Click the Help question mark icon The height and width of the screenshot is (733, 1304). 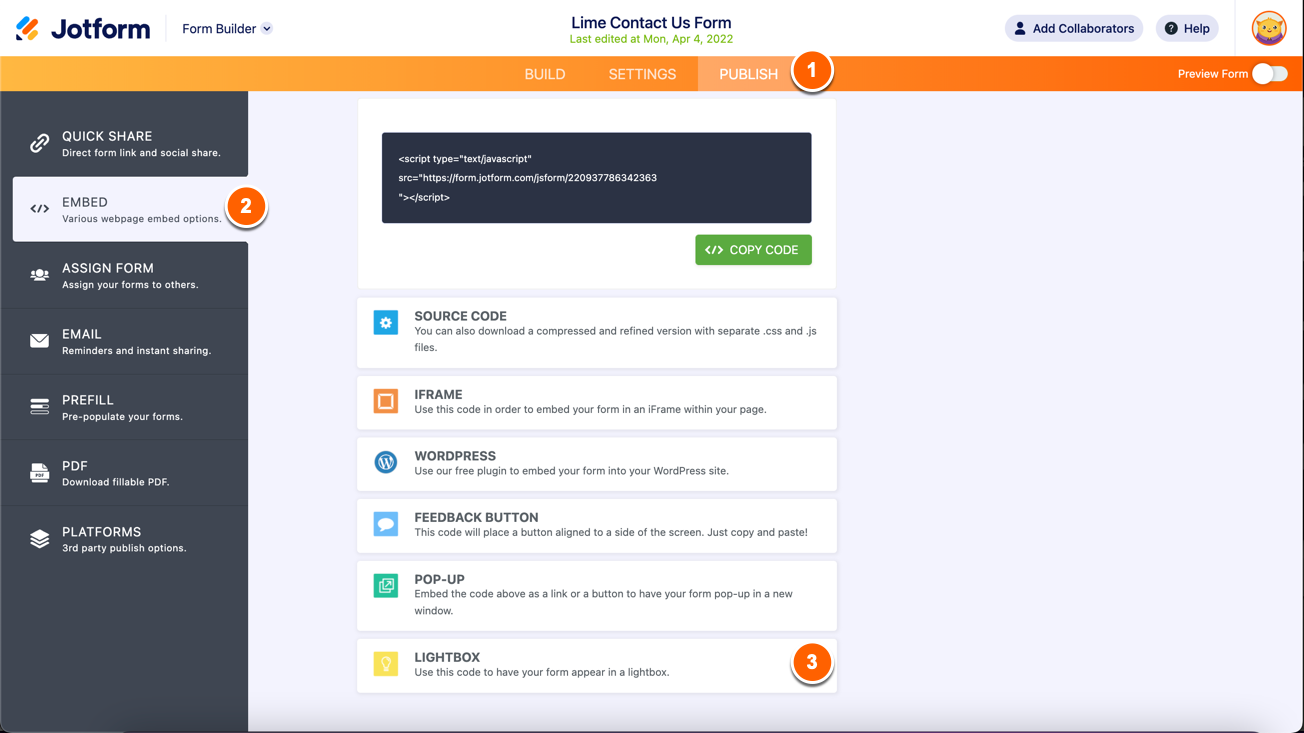pos(1171,29)
